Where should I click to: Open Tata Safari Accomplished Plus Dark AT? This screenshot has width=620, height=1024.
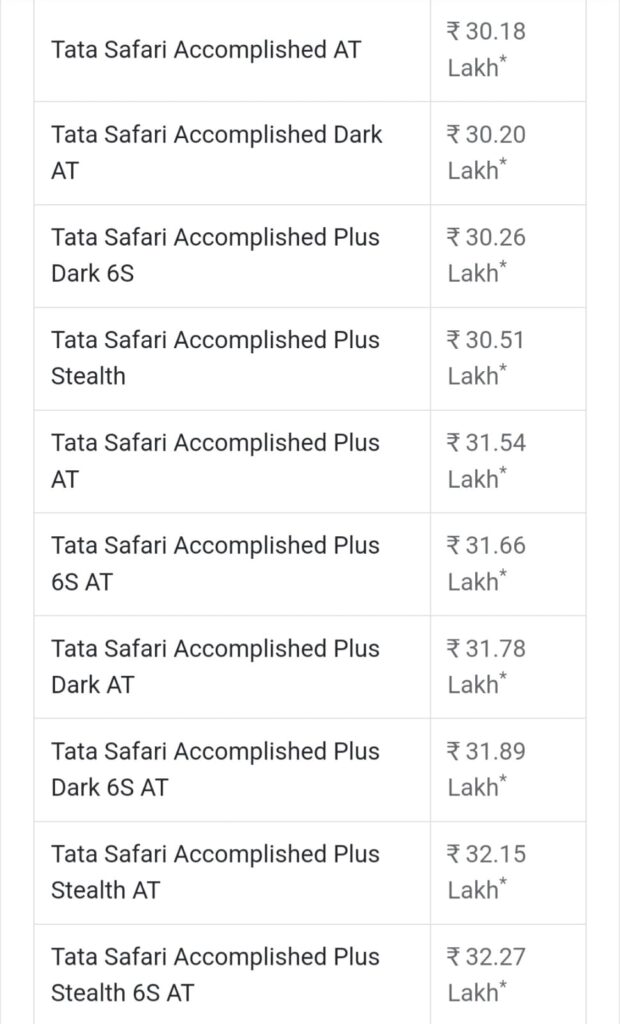click(215, 666)
